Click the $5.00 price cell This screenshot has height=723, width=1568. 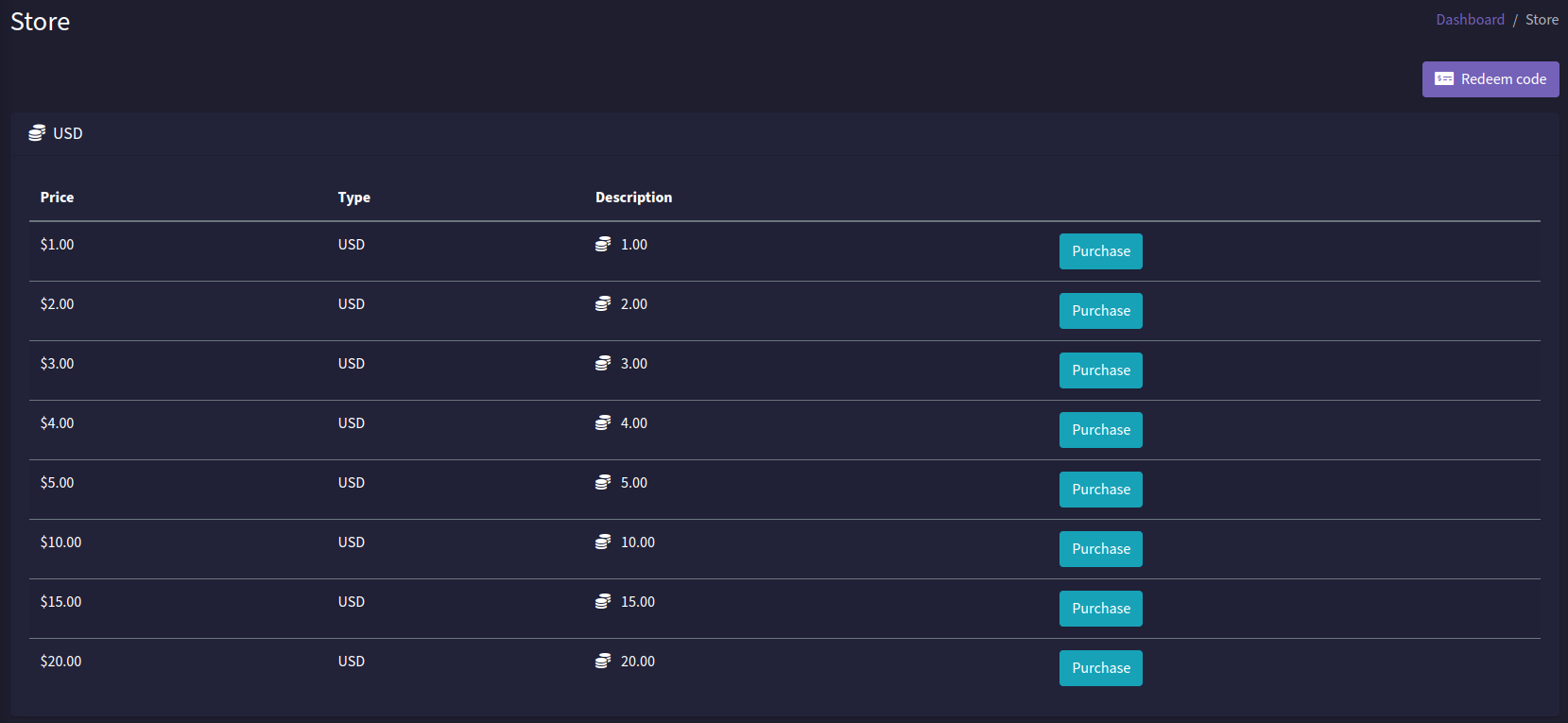(x=57, y=483)
